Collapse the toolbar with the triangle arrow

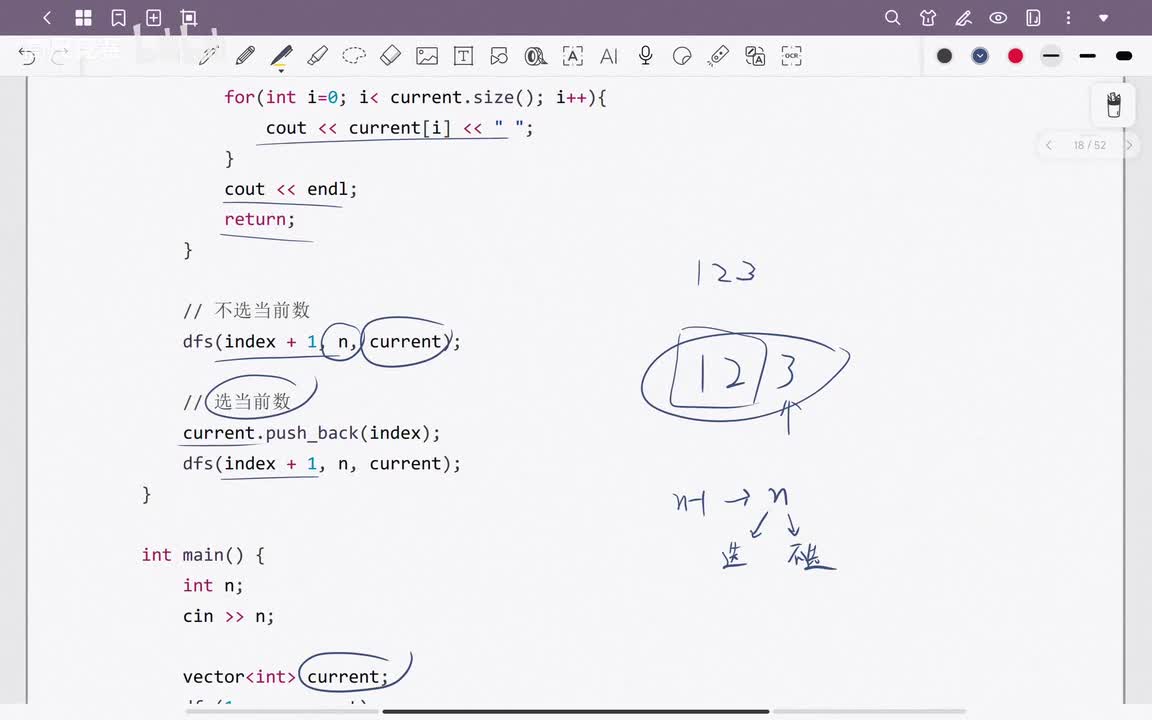pyautogui.click(x=1104, y=18)
